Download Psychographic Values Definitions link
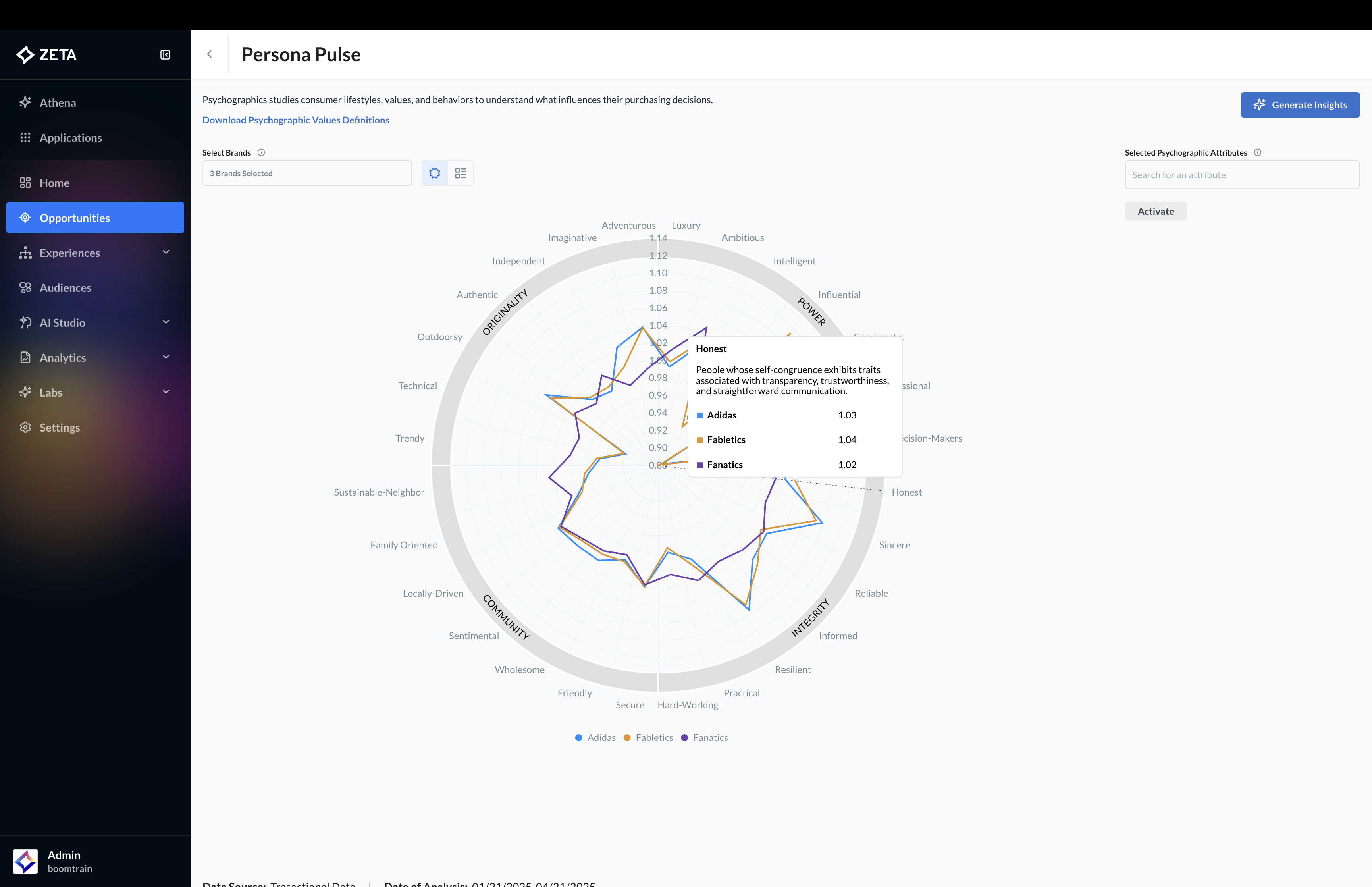 click(x=296, y=120)
